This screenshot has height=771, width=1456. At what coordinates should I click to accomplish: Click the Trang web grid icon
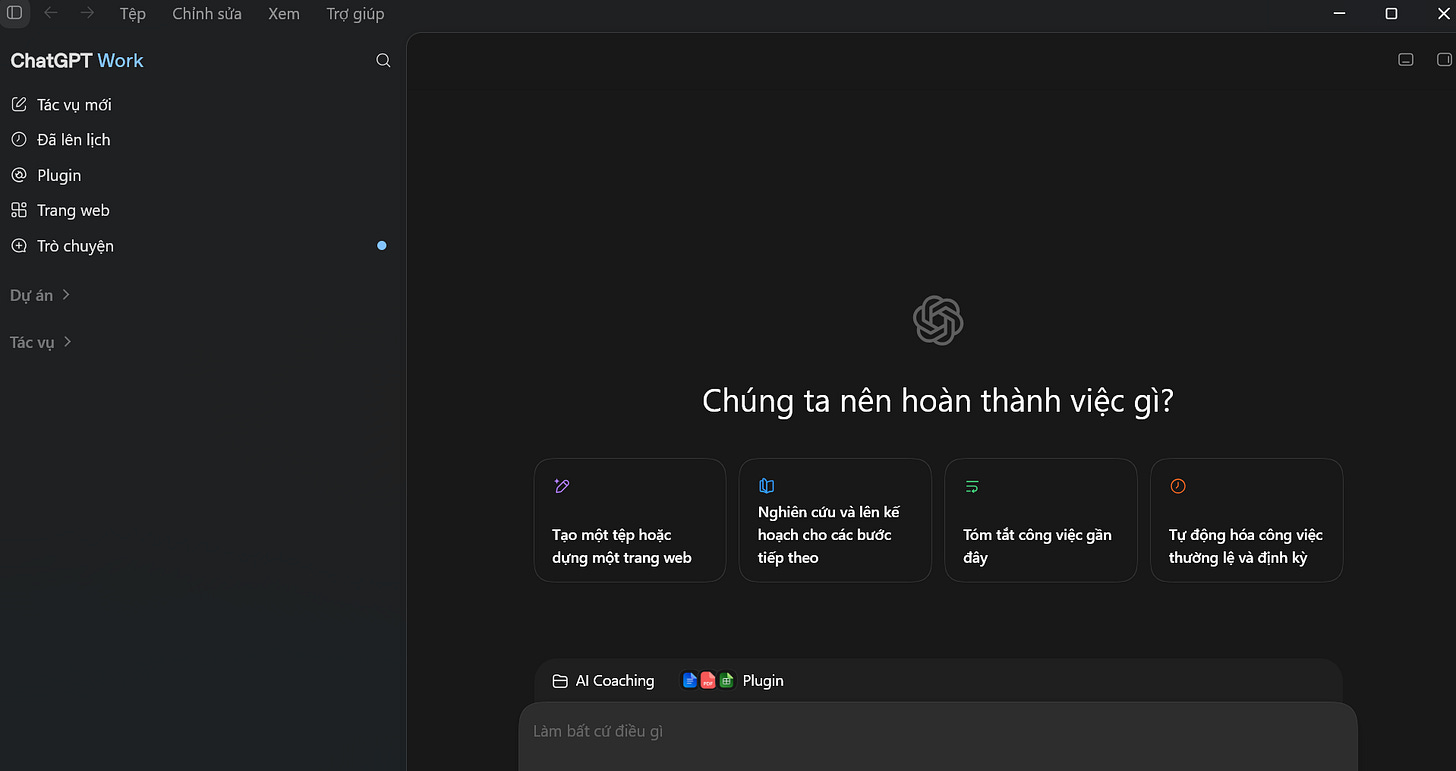18,210
